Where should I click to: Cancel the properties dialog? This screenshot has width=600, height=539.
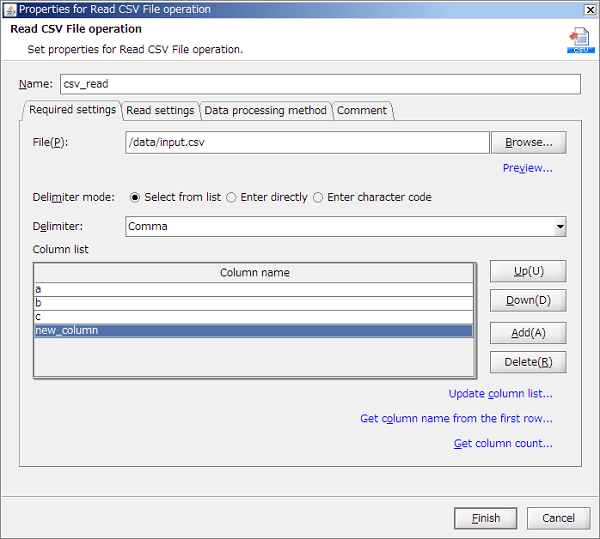tap(558, 518)
